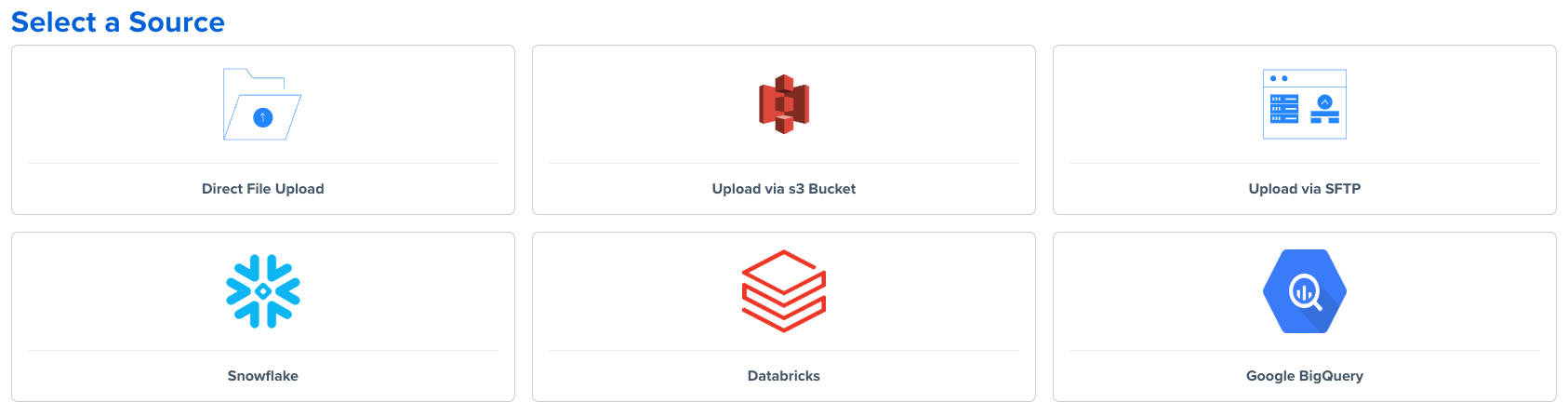The width and height of the screenshot is (1568, 416).
Task: Click the magnifying glass inside the BigQuery logo
Action: coord(1305,293)
